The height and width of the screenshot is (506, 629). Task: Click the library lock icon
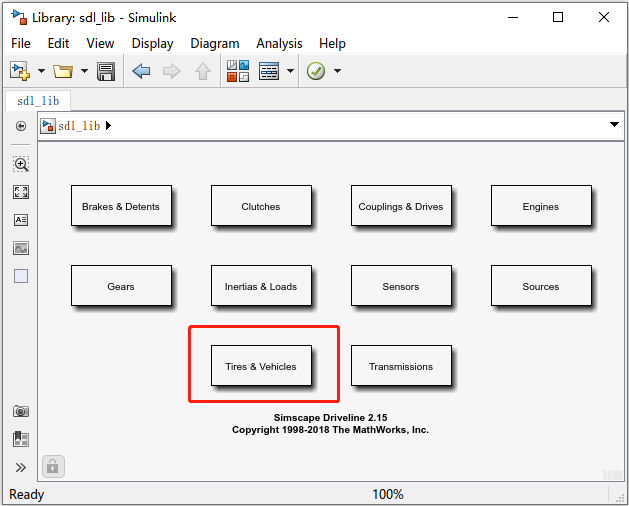pyautogui.click(x=53, y=467)
